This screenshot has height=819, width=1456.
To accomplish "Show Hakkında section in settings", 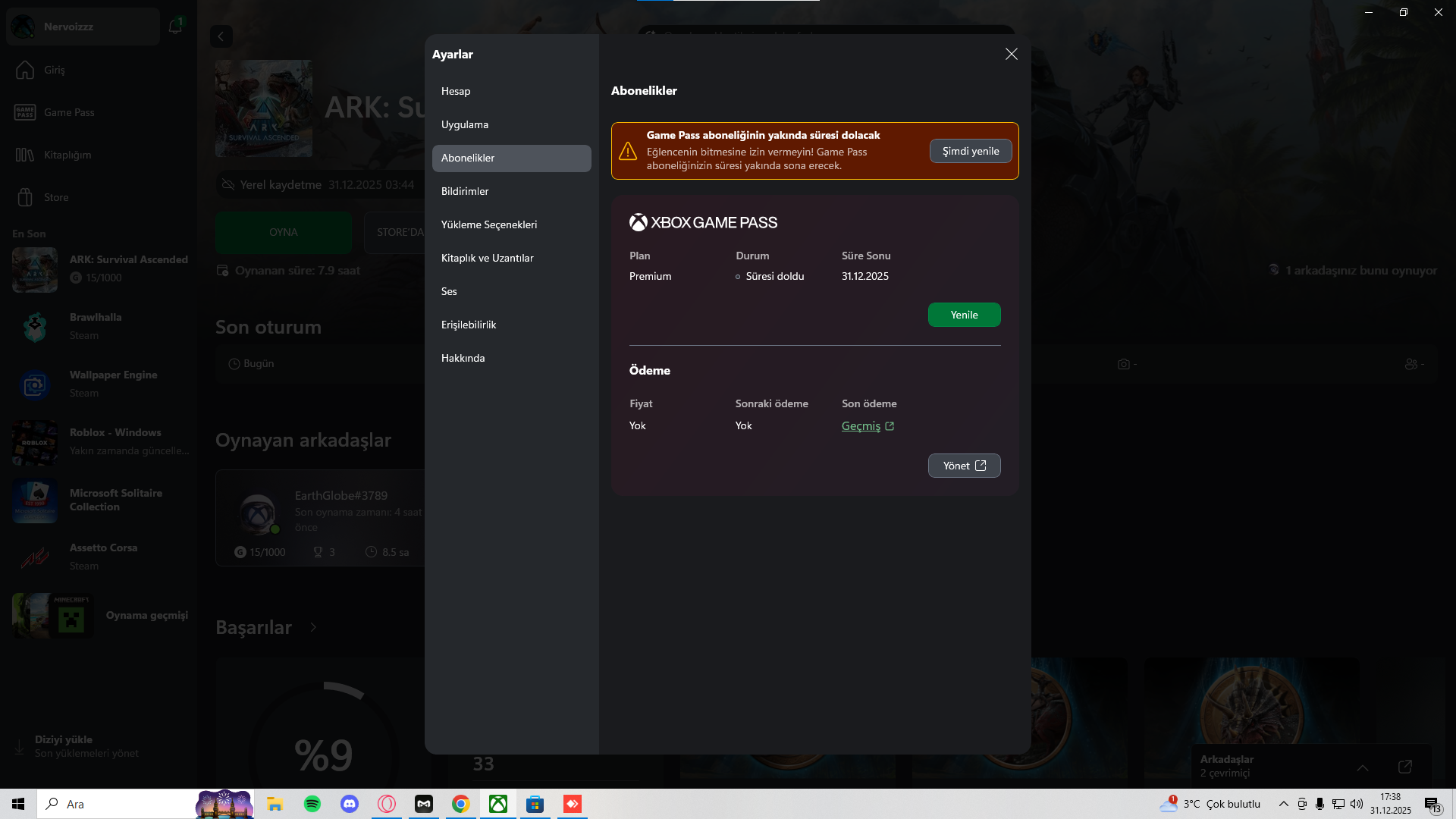I will coord(512,358).
